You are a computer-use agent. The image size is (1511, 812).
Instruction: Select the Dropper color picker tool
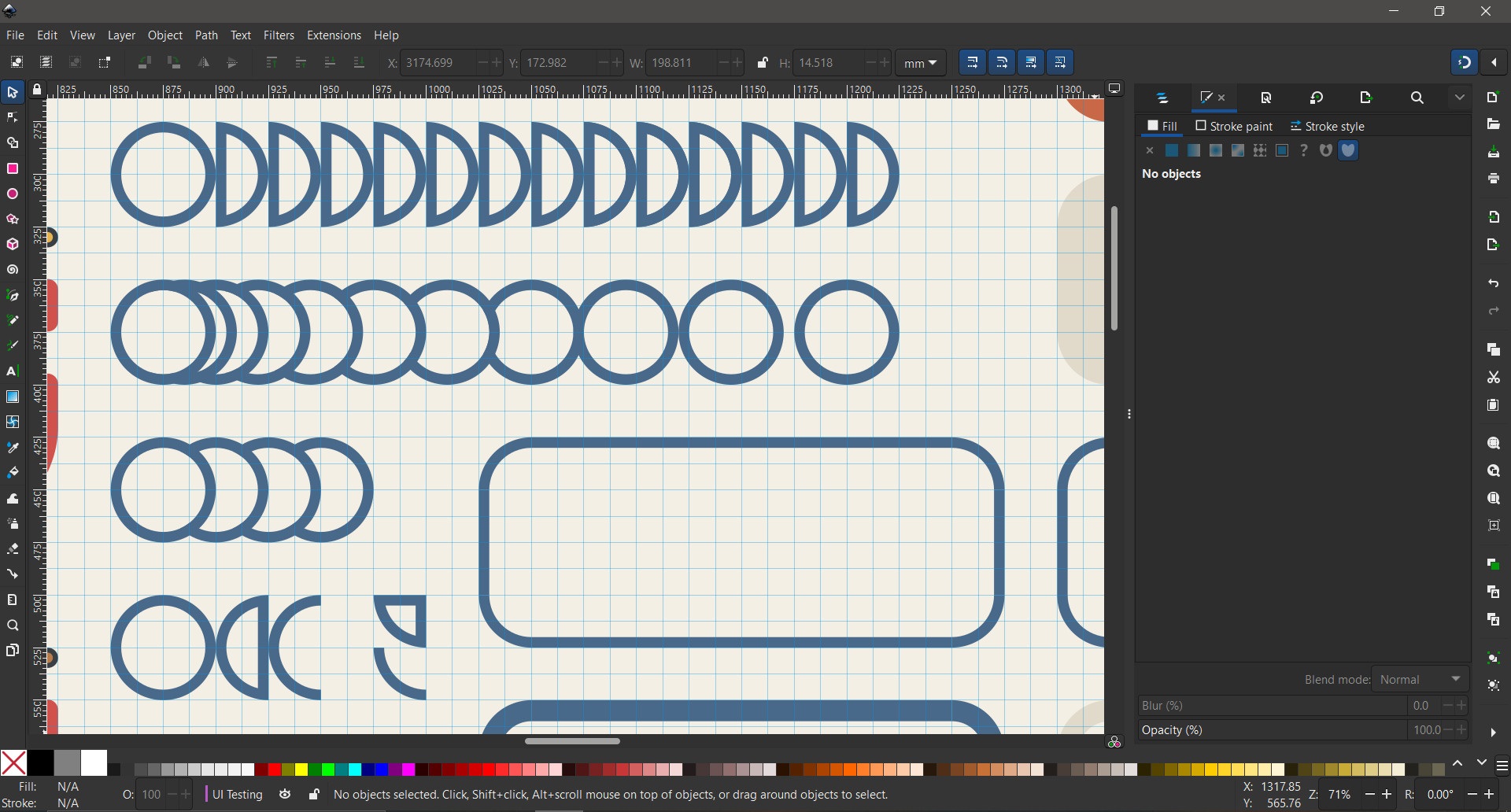(13, 448)
